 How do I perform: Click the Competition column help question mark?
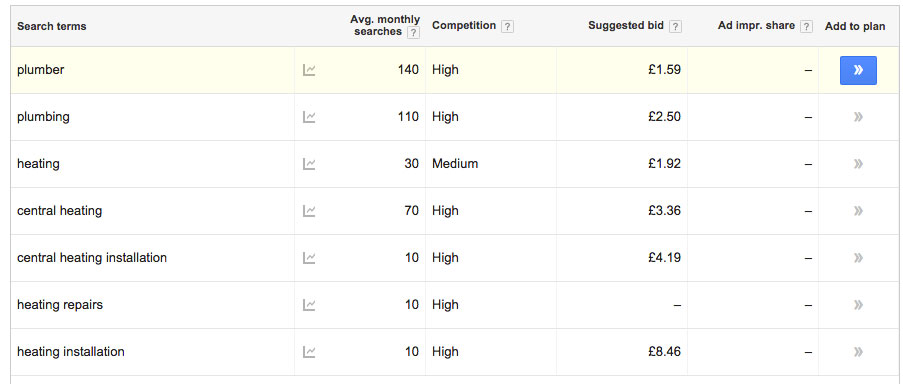pos(507,26)
